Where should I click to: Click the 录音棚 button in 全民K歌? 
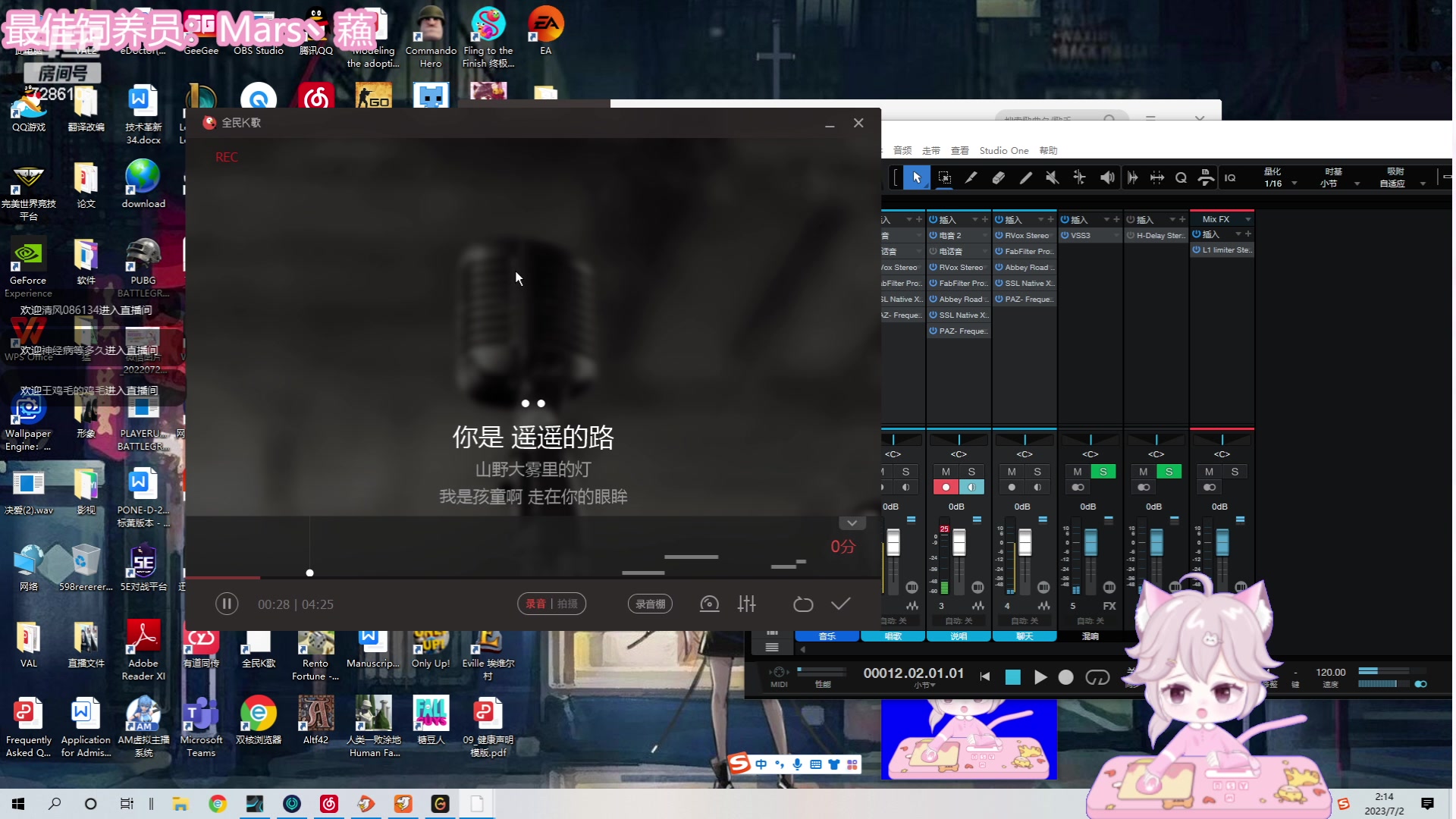[x=650, y=604]
